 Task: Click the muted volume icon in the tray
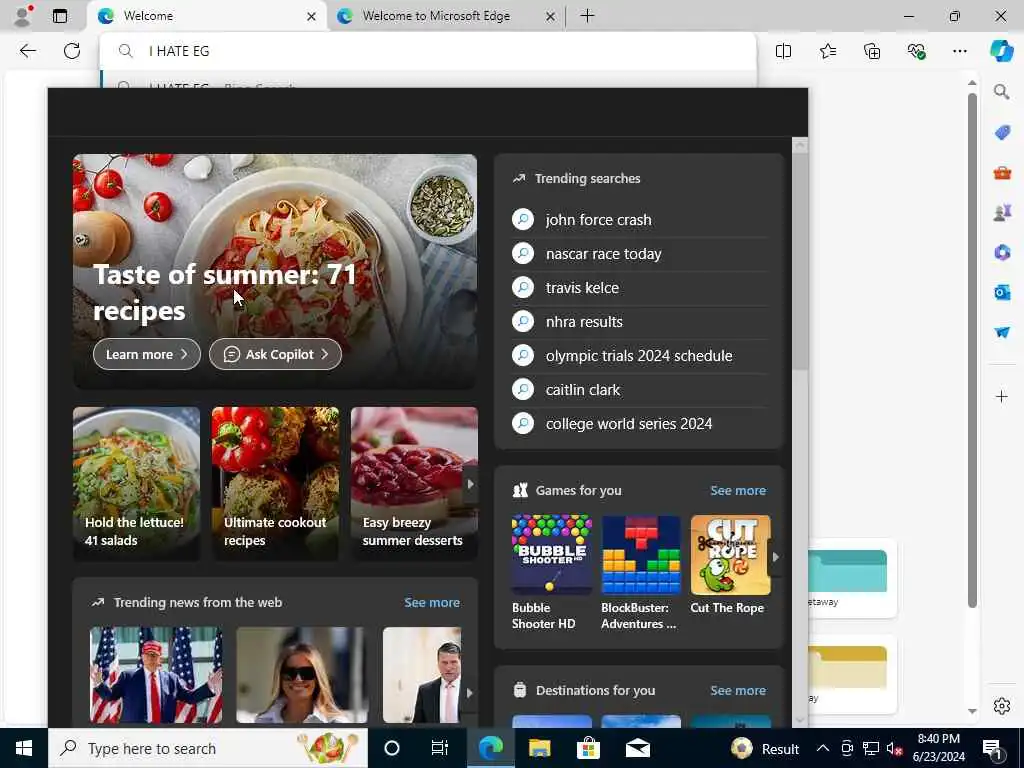[x=894, y=748]
